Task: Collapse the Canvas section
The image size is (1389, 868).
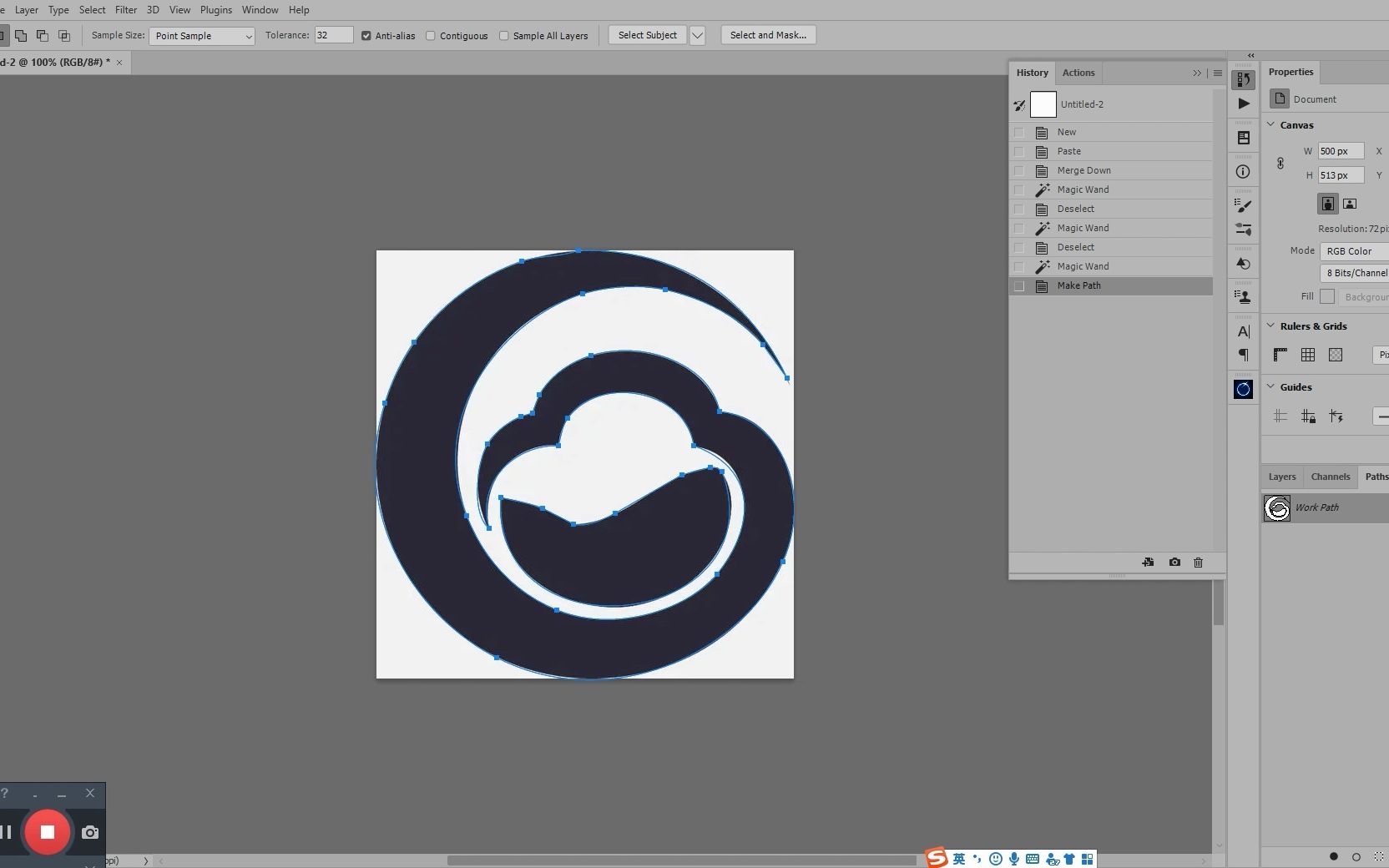Action: point(1271,124)
